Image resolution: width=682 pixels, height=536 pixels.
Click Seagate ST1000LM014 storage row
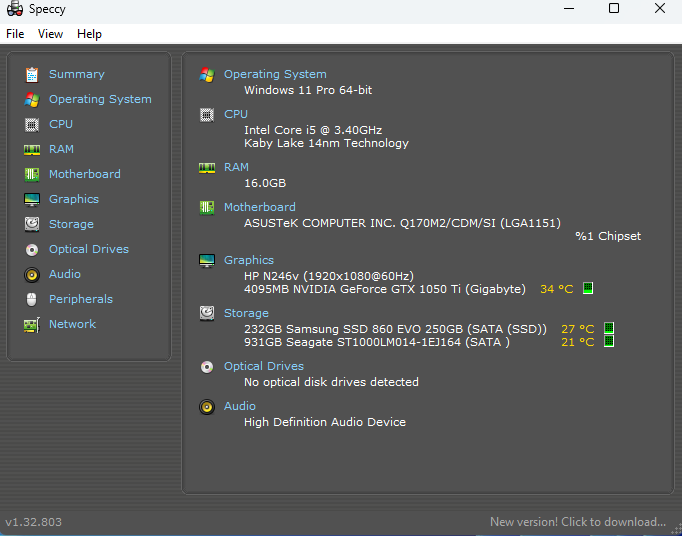(377, 342)
